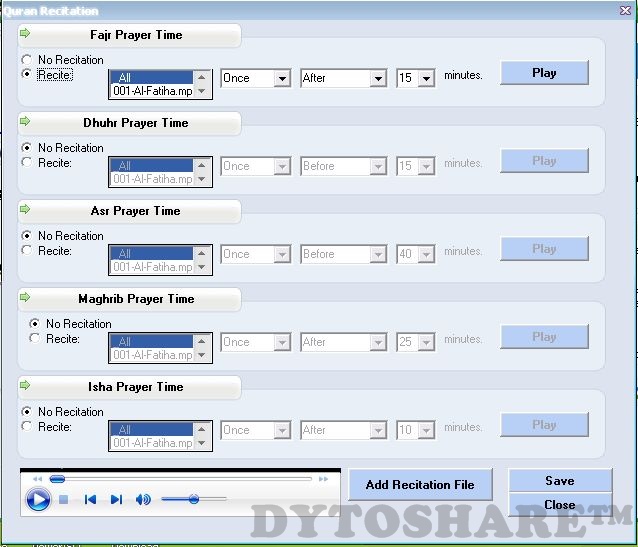
Task: Open Maghrib 25 minutes dropdown
Action: pyautogui.click(x=415, y=341)
